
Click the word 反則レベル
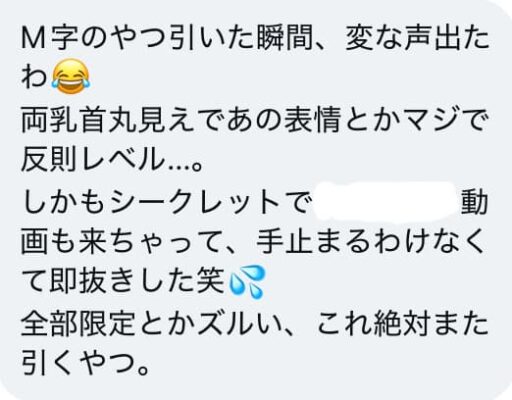[x=93, y=159]
